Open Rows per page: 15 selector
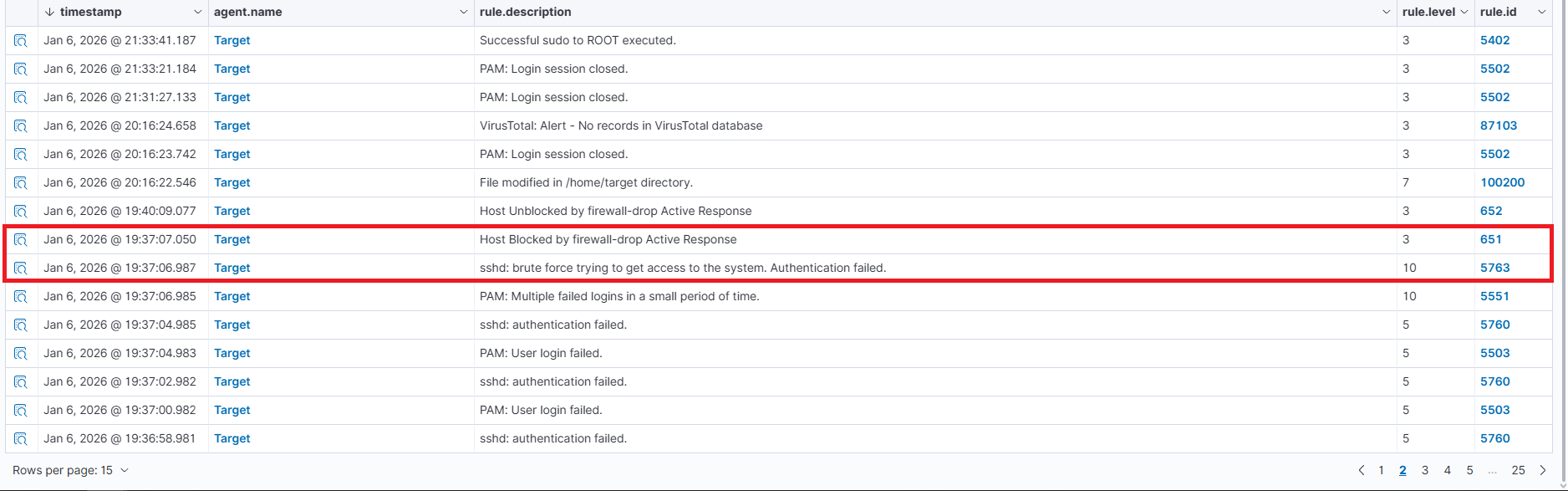Screen dimensions: 1568x491 [71, 470]
